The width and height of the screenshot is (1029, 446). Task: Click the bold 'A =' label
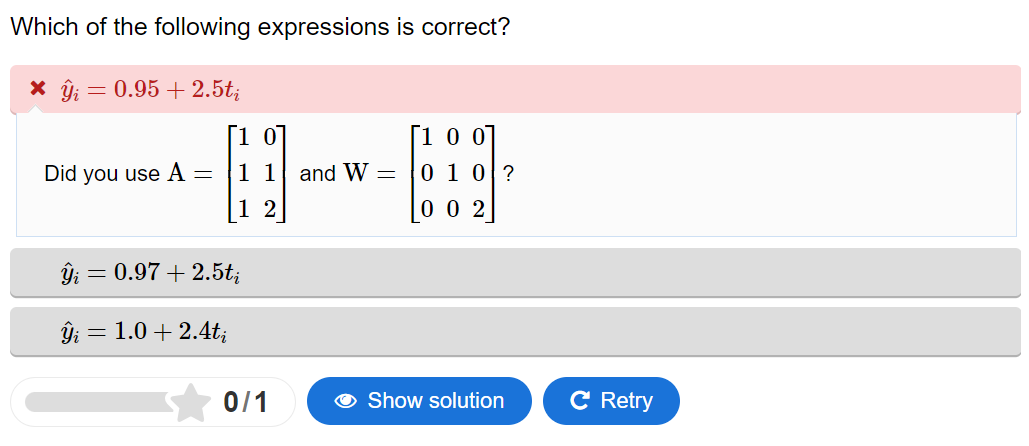coord(189,174)
